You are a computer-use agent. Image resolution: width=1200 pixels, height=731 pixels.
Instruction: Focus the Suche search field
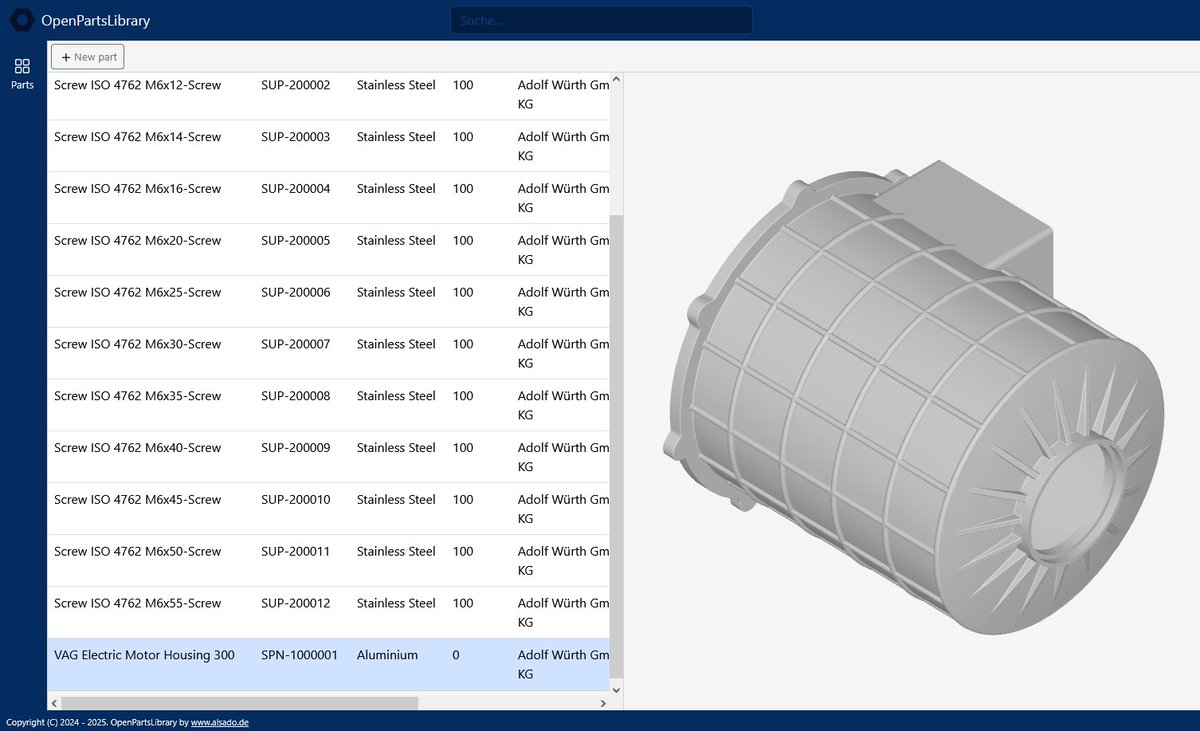click(x=601, y=20)
